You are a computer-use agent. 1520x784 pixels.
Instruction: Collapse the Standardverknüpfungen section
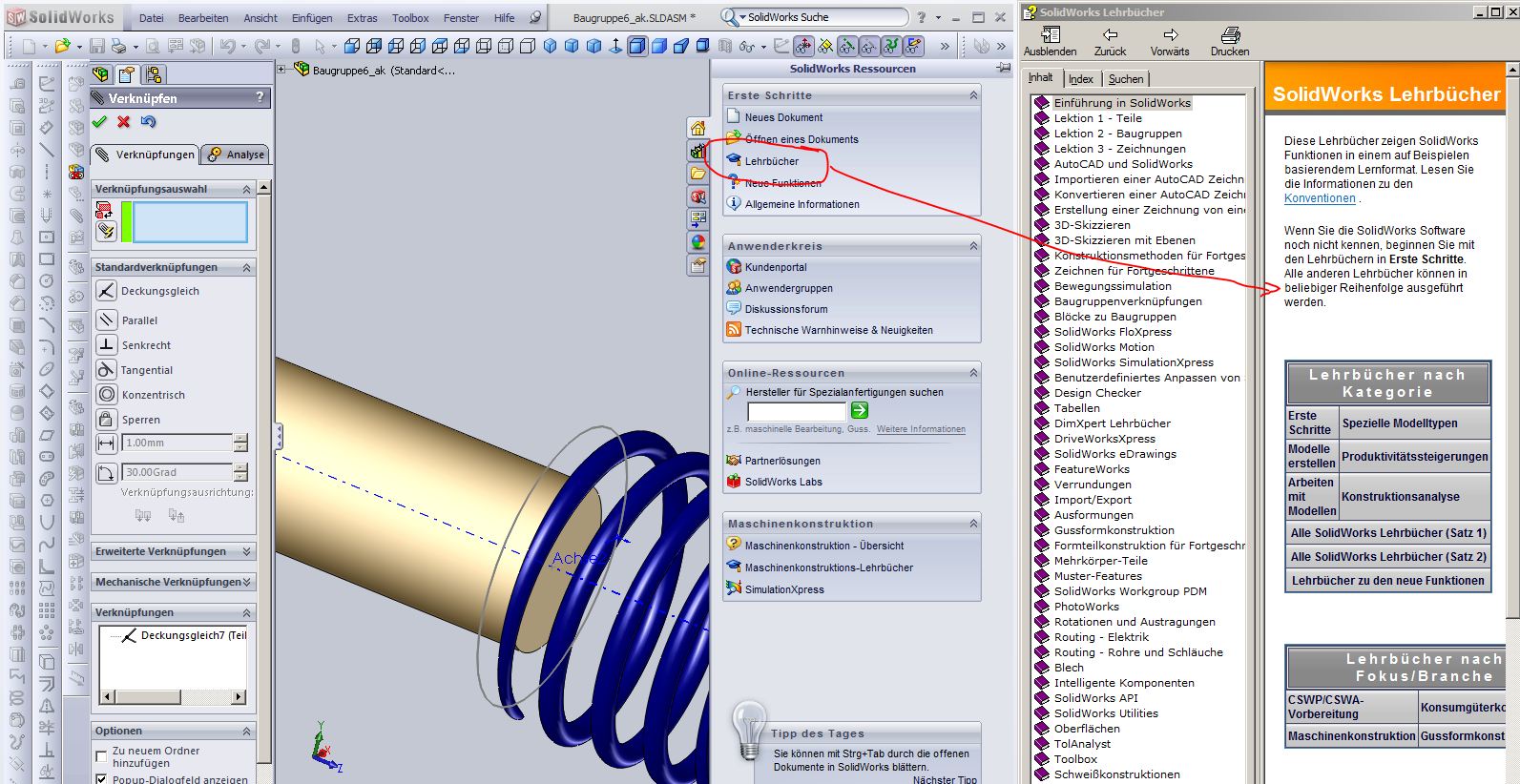(247, 268)
